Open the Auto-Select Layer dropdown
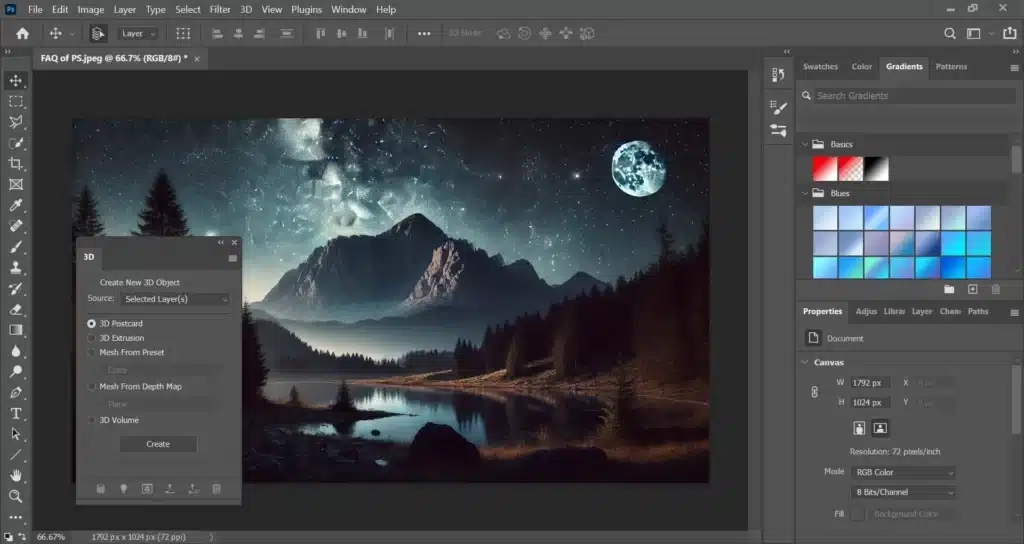The width and height of the screenshot is (1024, 544). [138, 33]
